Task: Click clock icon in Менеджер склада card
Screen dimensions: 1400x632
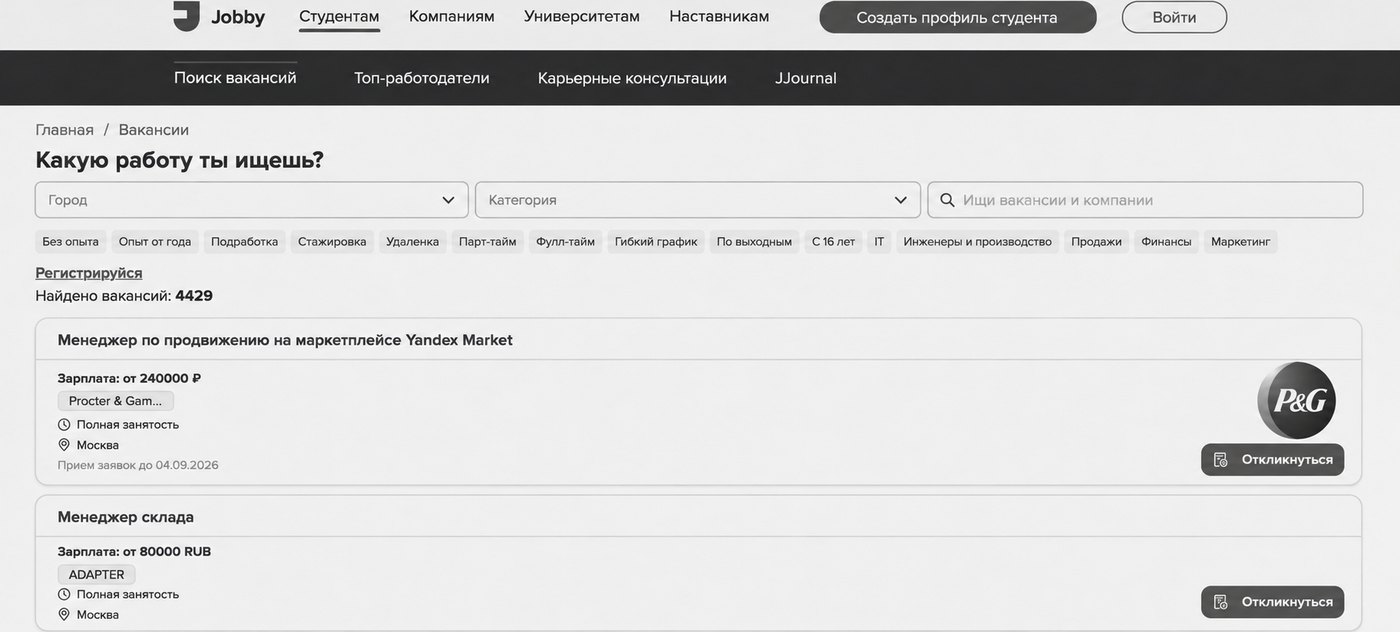Action: (64, 594)
